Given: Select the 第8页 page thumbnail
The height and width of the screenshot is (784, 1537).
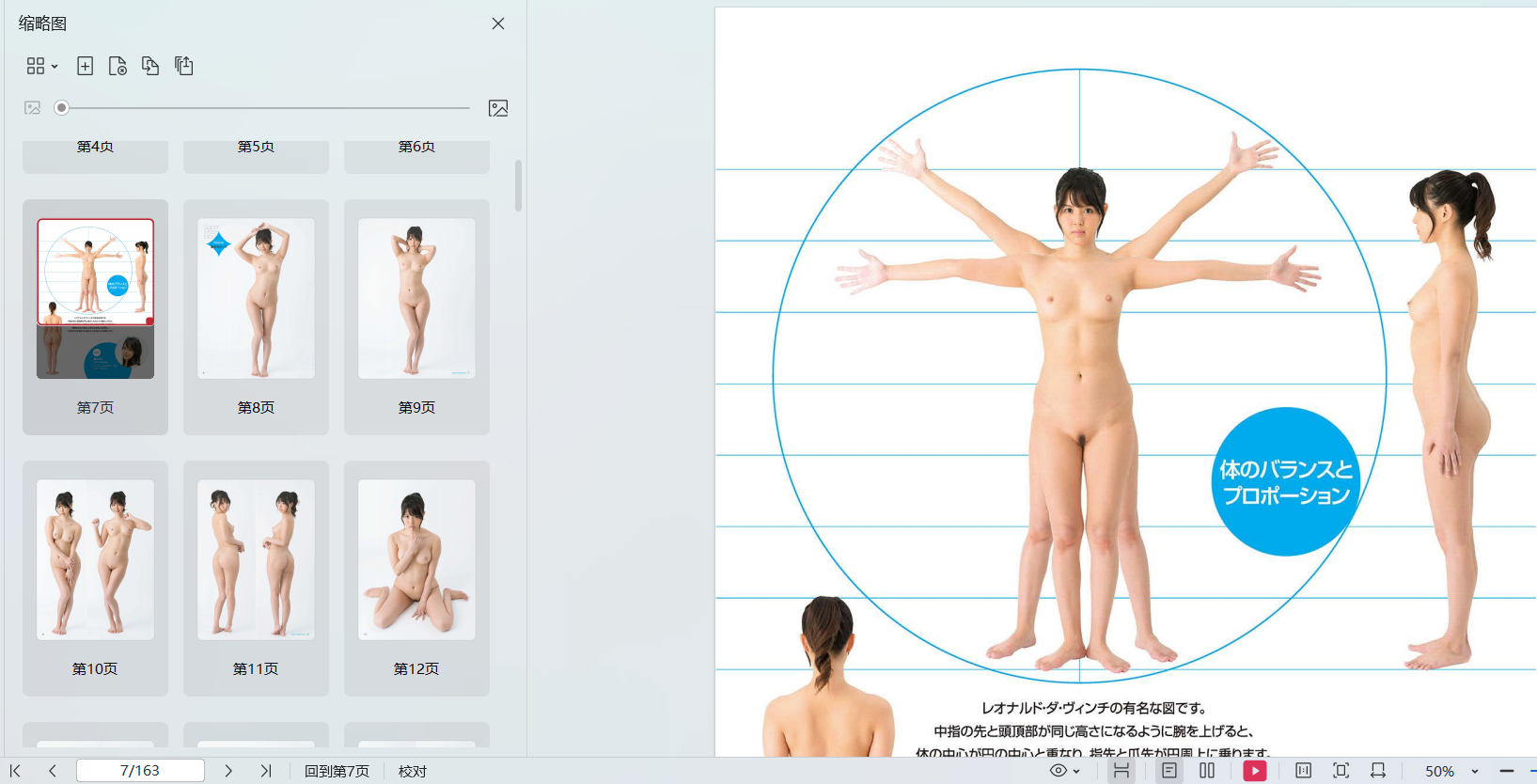Looking at the screenshot, I should tap(256, 299).
